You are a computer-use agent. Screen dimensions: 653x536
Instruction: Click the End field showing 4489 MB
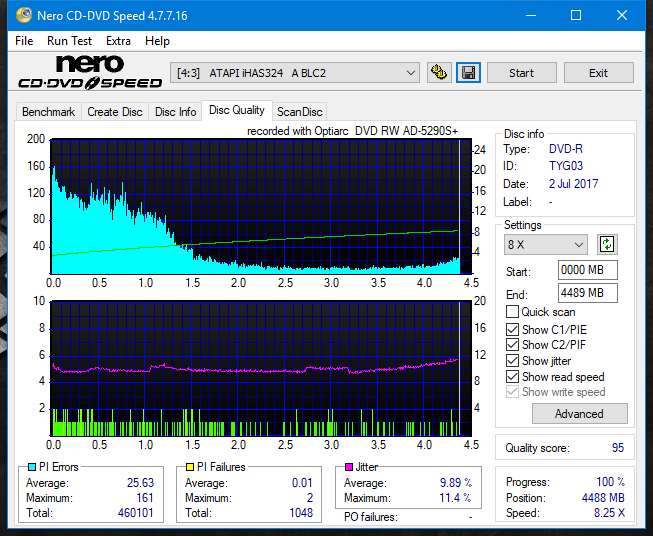(588, 293)
